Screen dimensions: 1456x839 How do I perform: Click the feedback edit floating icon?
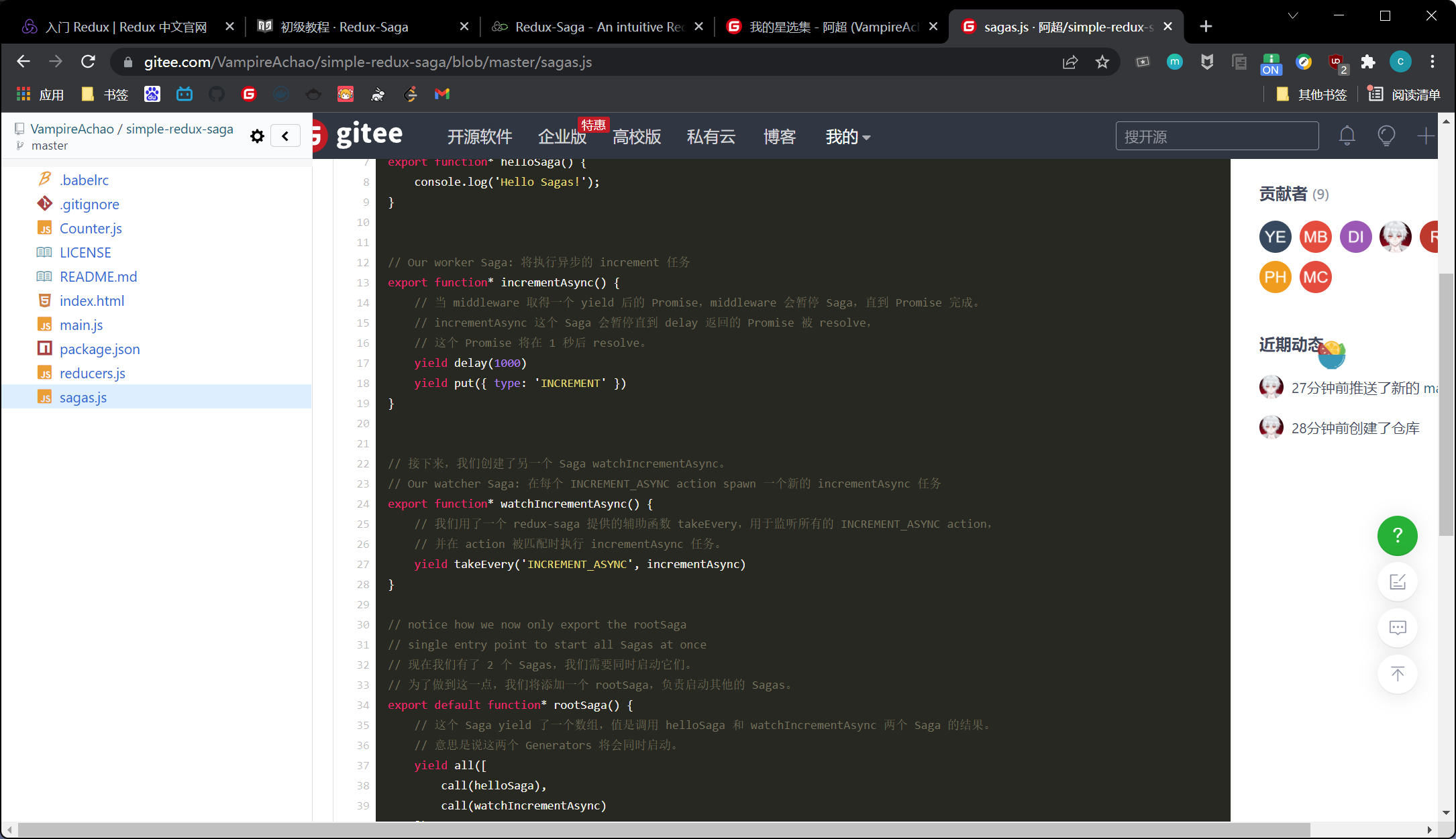click(1397, 582)
